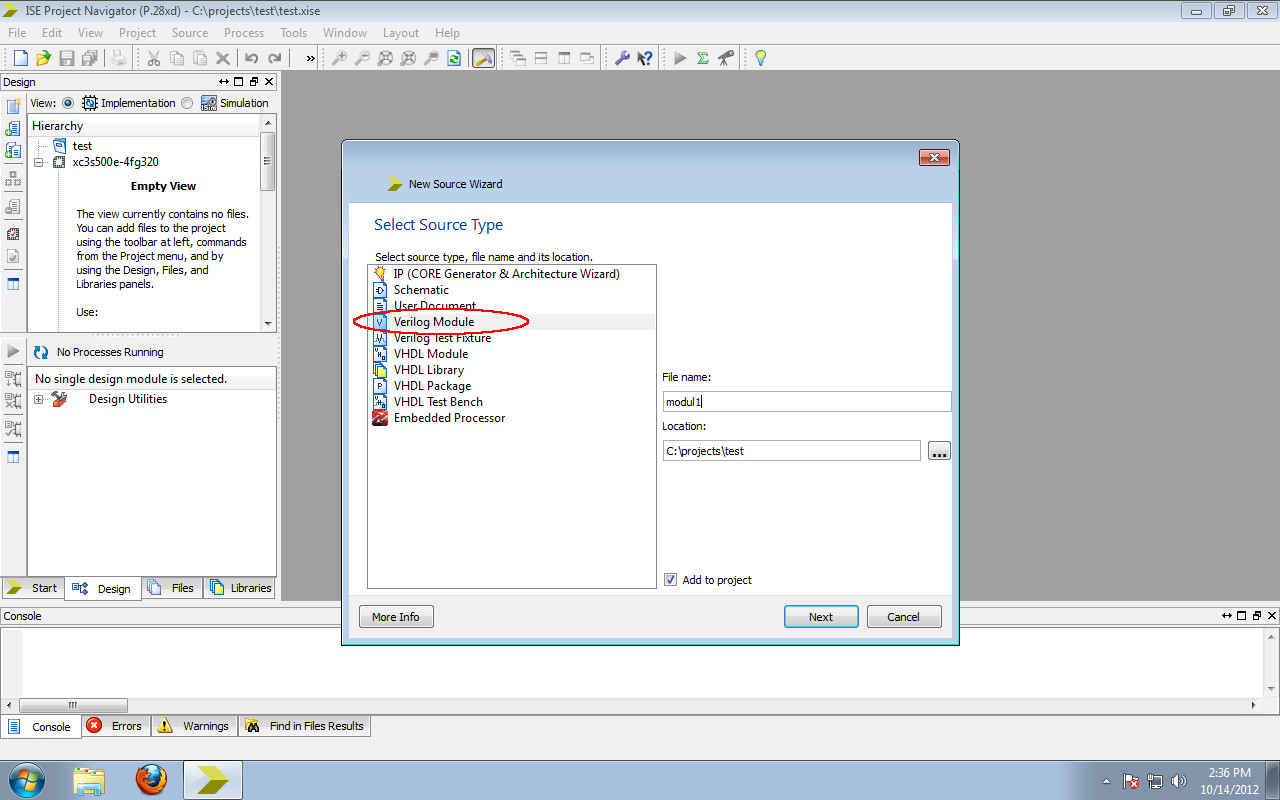Select the Zoom In toolbar icon
1280x800 pixels.
click(x=339, y=57)
